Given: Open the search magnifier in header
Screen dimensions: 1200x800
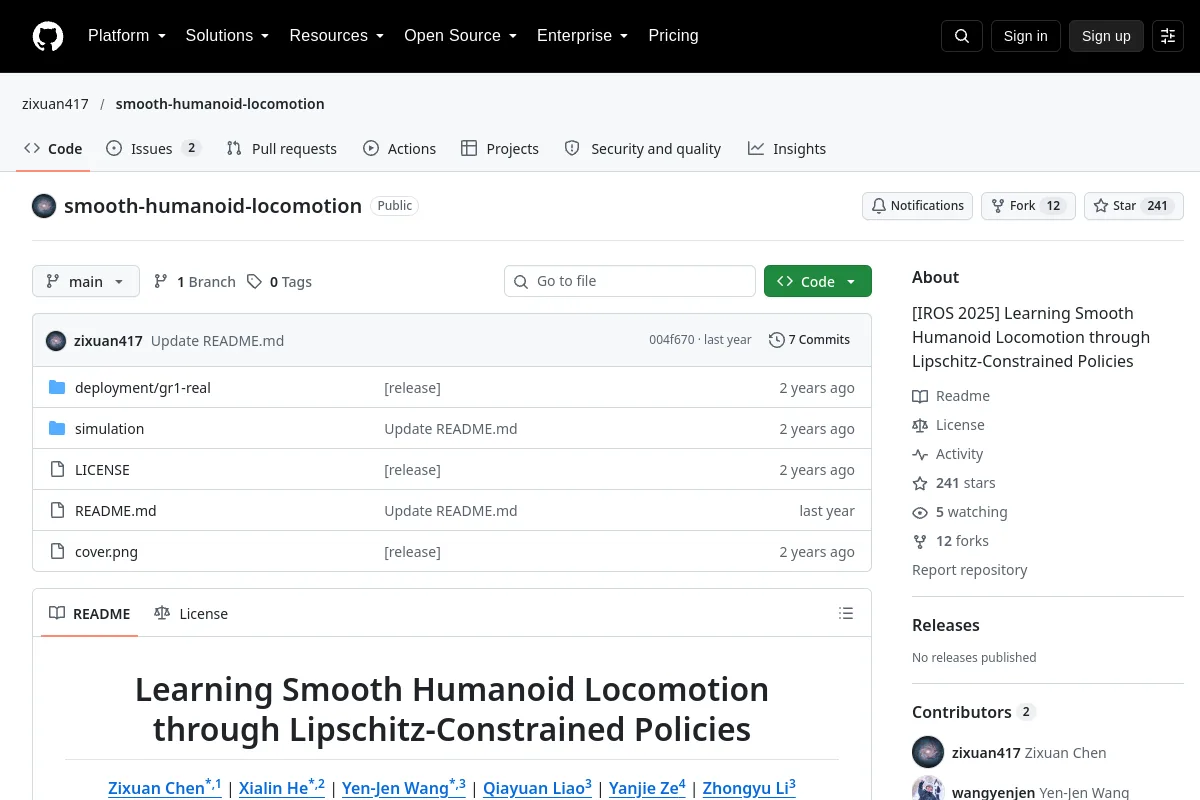Looking at the screenshot, I should (962, 36).
